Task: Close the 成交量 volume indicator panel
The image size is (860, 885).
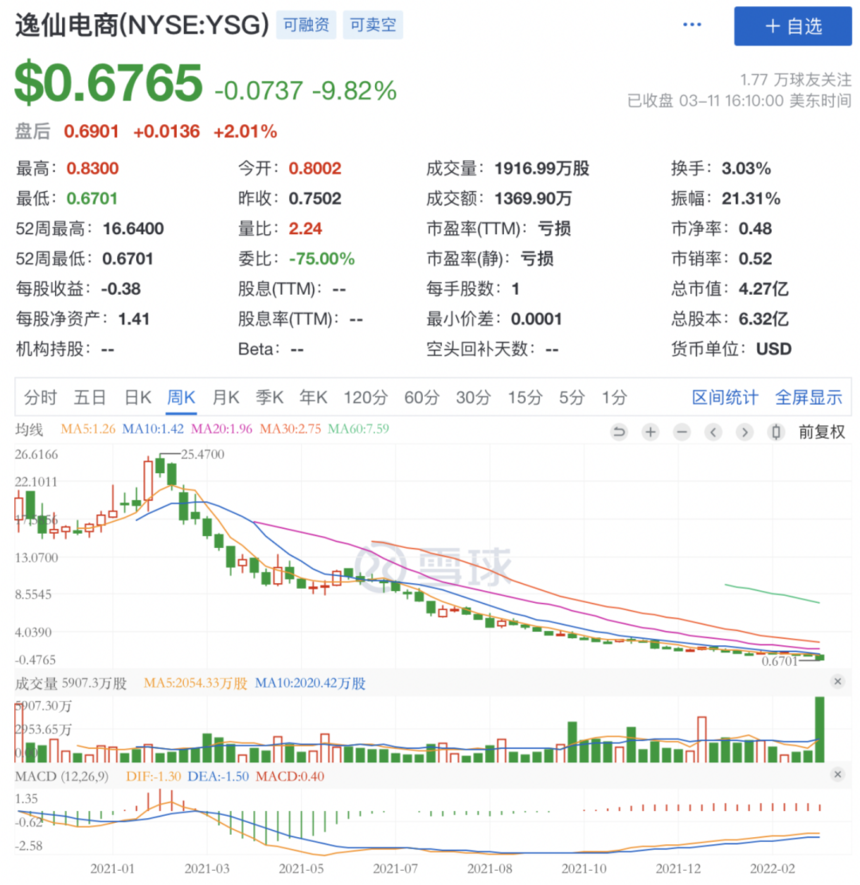Action: pyautogui.click(x=838, y=681)
